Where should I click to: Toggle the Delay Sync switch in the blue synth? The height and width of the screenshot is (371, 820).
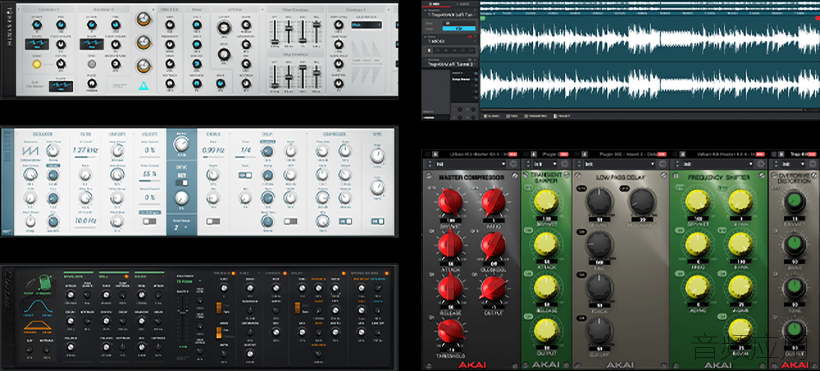pyautogui.click(x=245, y=175)
